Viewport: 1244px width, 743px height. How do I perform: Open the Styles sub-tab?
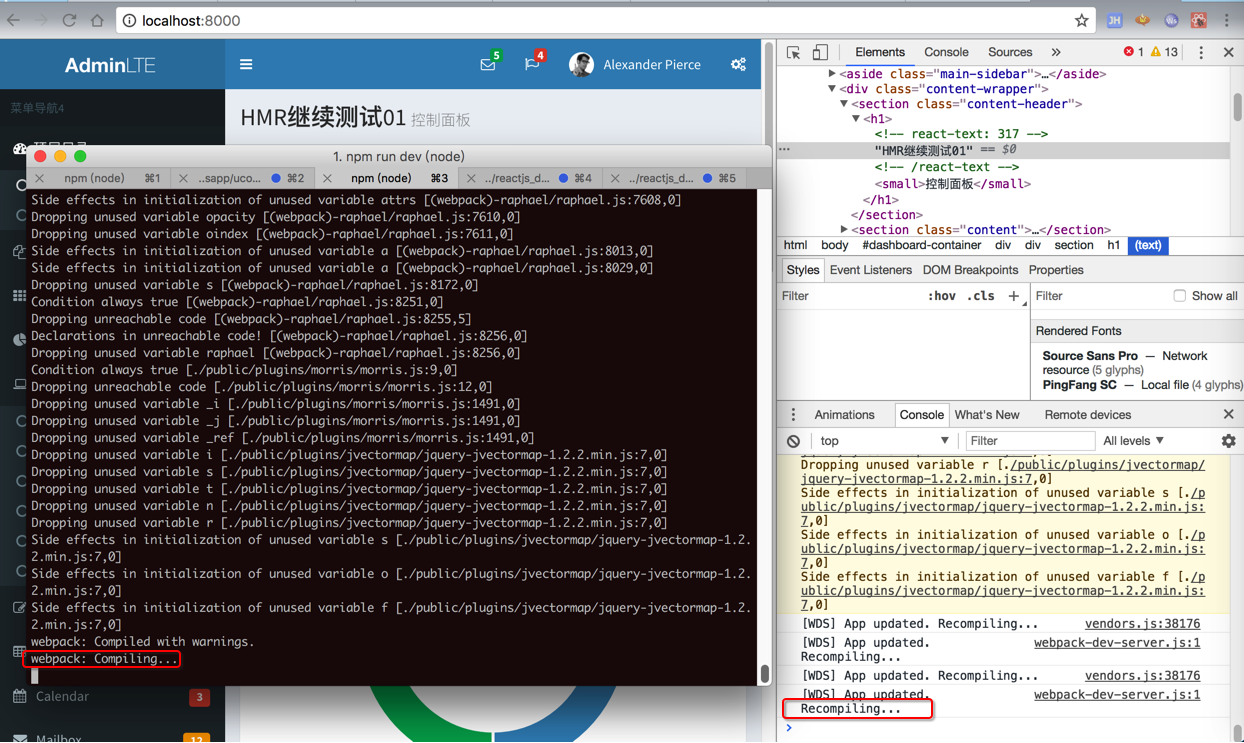(802, 270)
